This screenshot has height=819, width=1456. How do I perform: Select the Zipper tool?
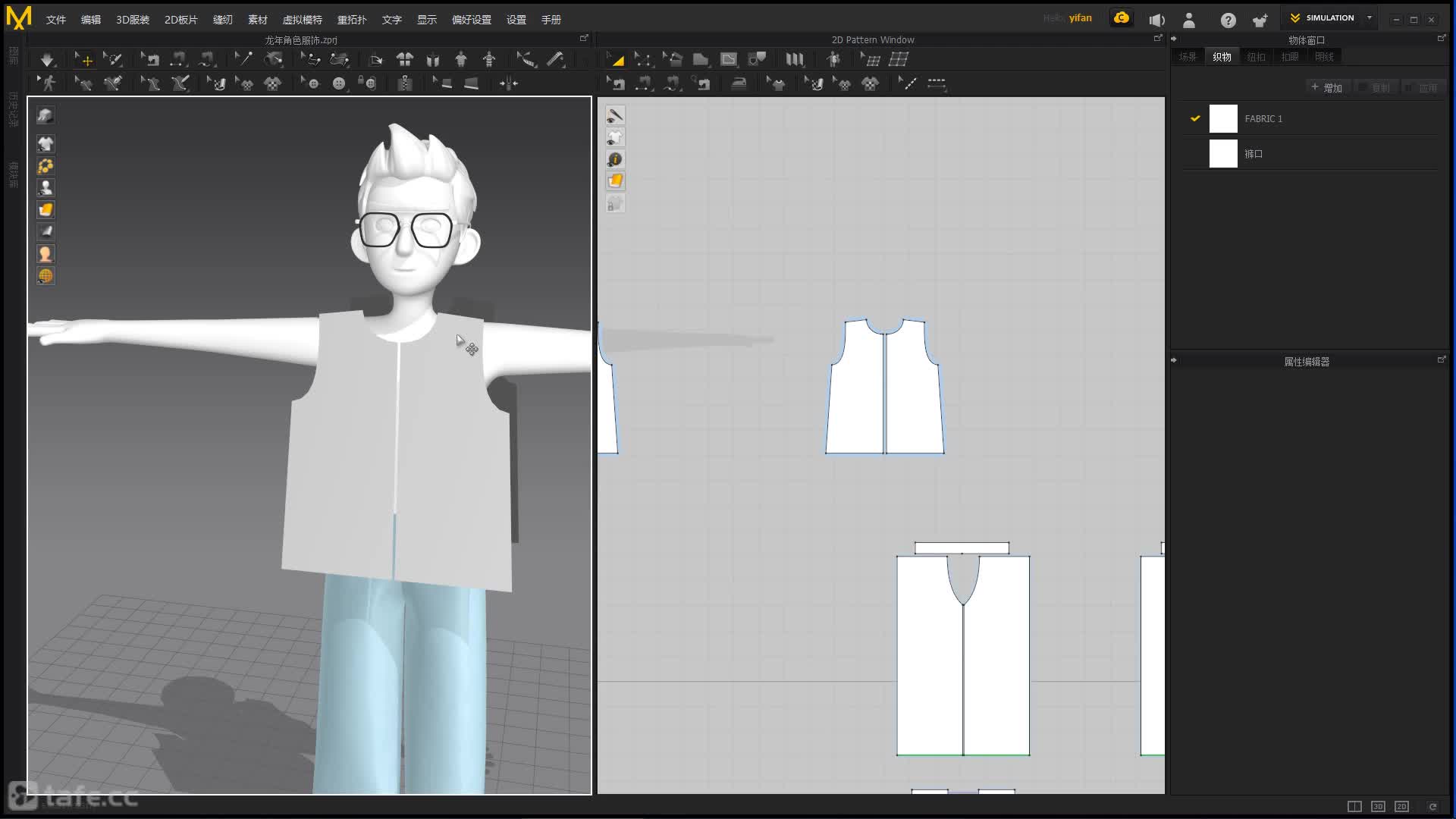[x=405, y=83]
